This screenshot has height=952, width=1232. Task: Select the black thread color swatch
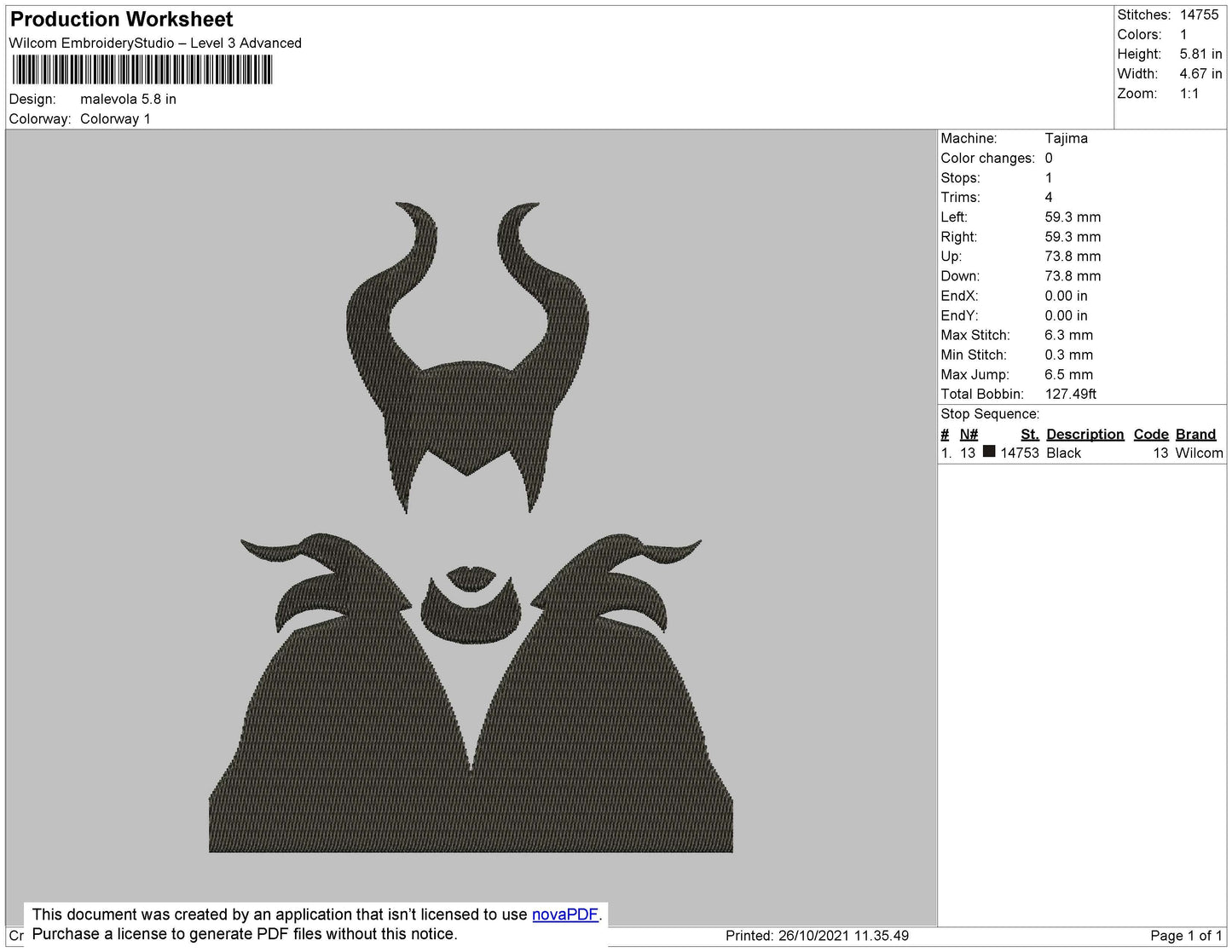coord(989,452)
